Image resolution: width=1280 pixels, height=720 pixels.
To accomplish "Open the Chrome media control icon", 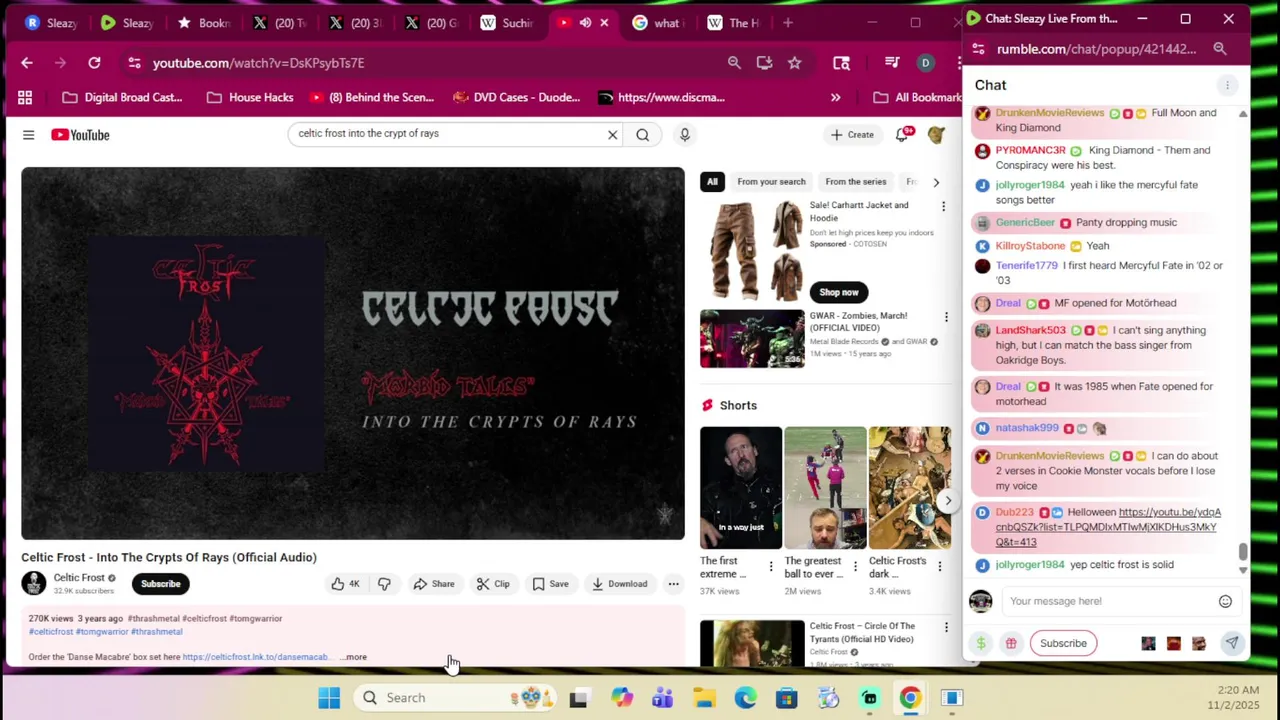I will click(x=892, y=63).
